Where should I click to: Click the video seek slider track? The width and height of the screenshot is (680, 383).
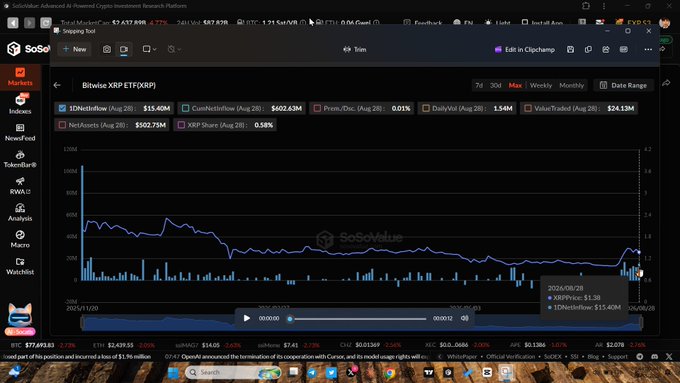[x=358, y=319]
